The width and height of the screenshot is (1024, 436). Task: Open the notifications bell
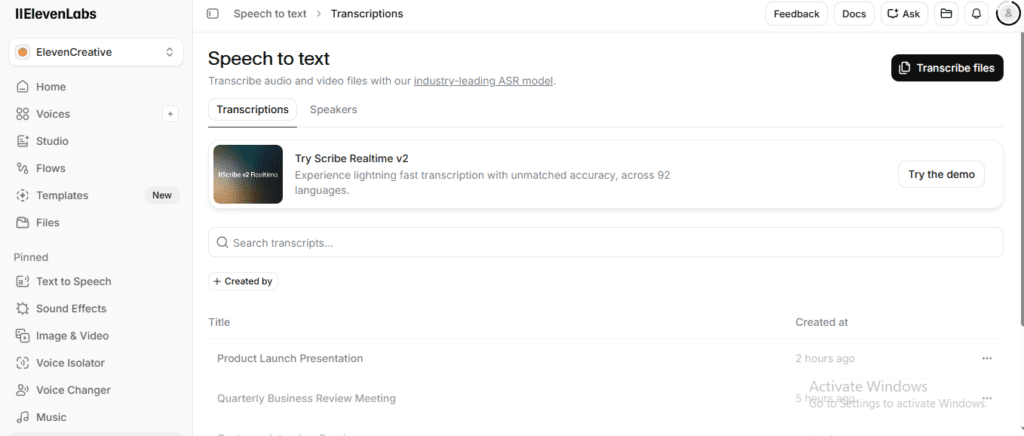(x=976, y=14)
